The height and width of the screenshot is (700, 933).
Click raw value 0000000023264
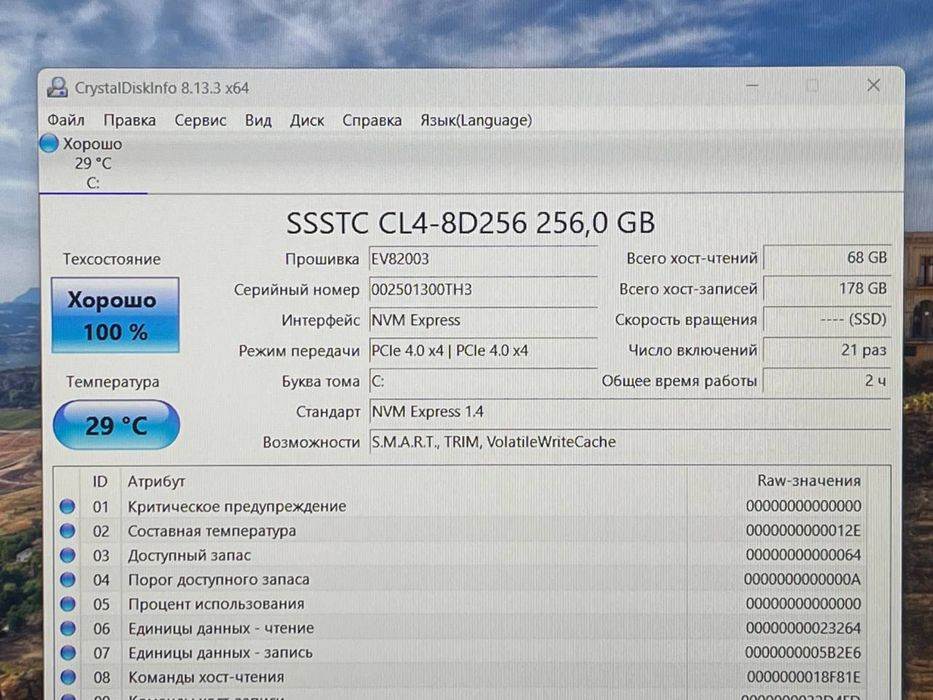pos(803,628)
